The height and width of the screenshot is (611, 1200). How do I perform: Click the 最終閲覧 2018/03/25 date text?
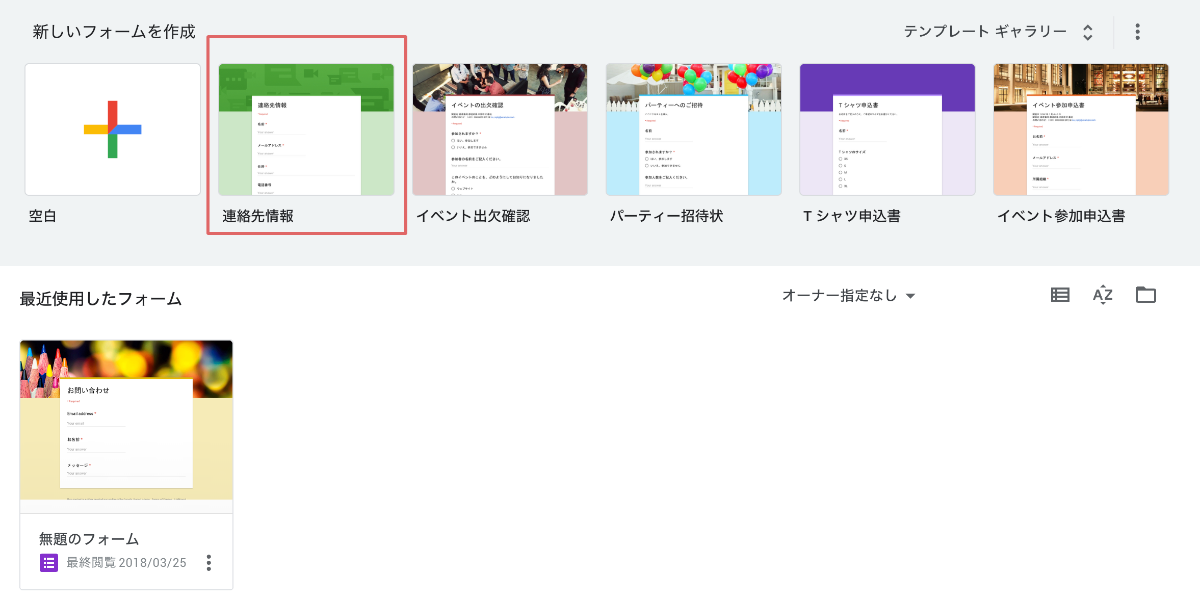127,562
